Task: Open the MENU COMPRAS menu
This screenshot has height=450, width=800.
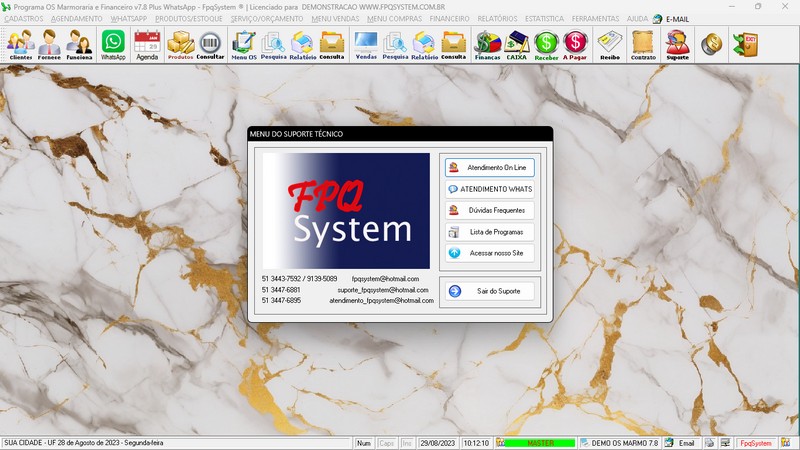Action: (x=394, y=19)
